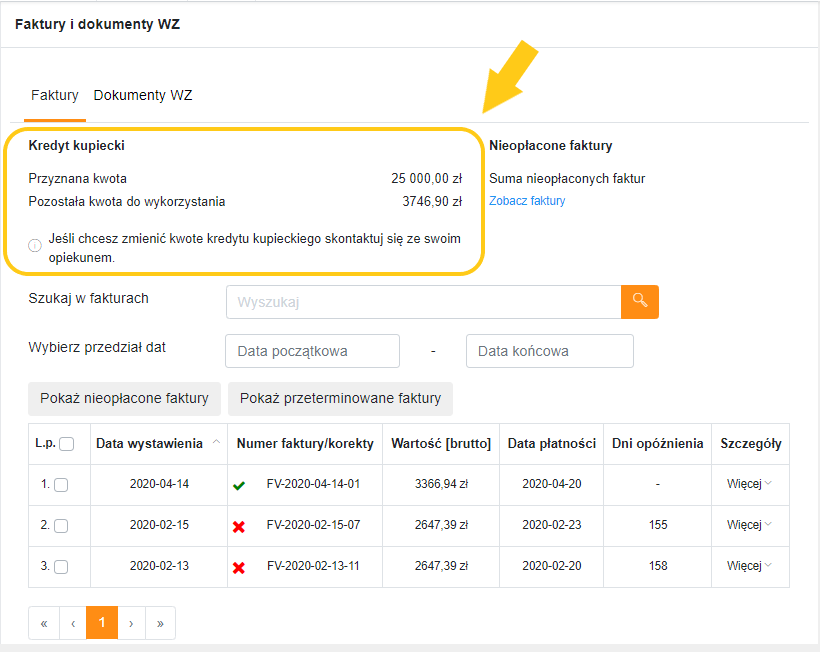Screen dimensions: 820x652
Task: Select the Faktury tab
Action: (x=54, y=95)
